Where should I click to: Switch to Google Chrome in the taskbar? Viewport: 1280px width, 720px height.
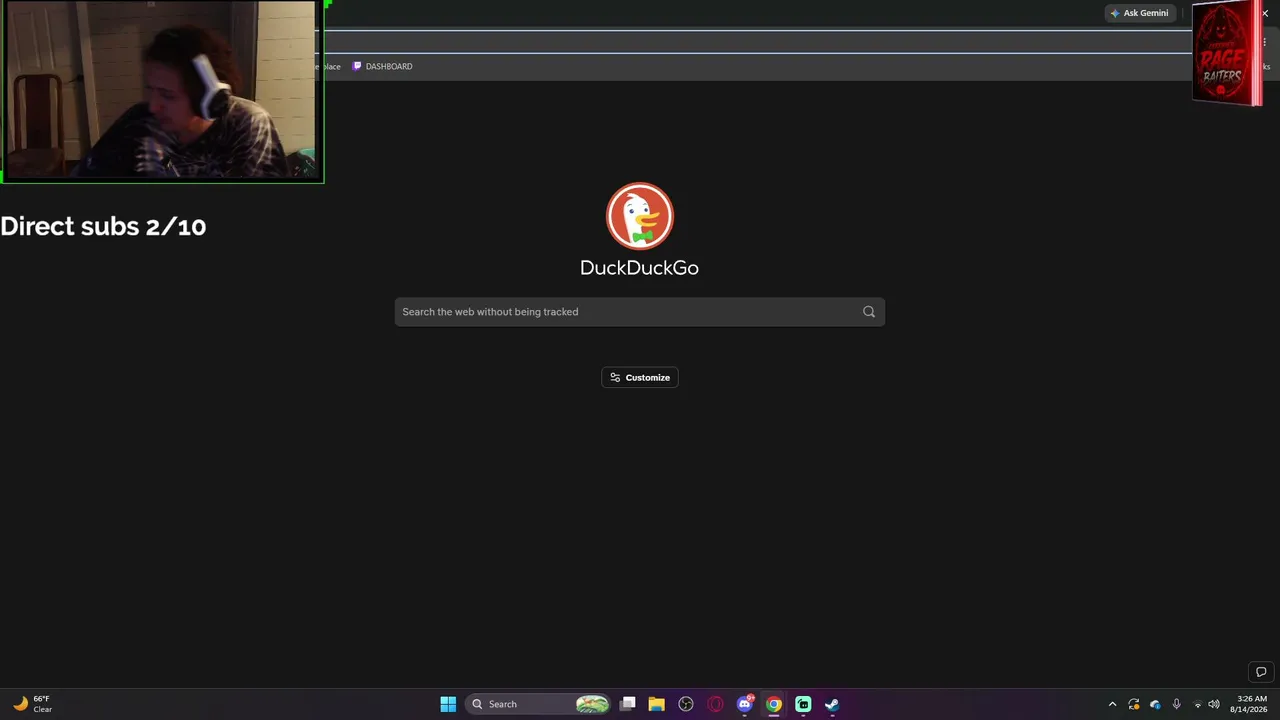coord(774,704)
